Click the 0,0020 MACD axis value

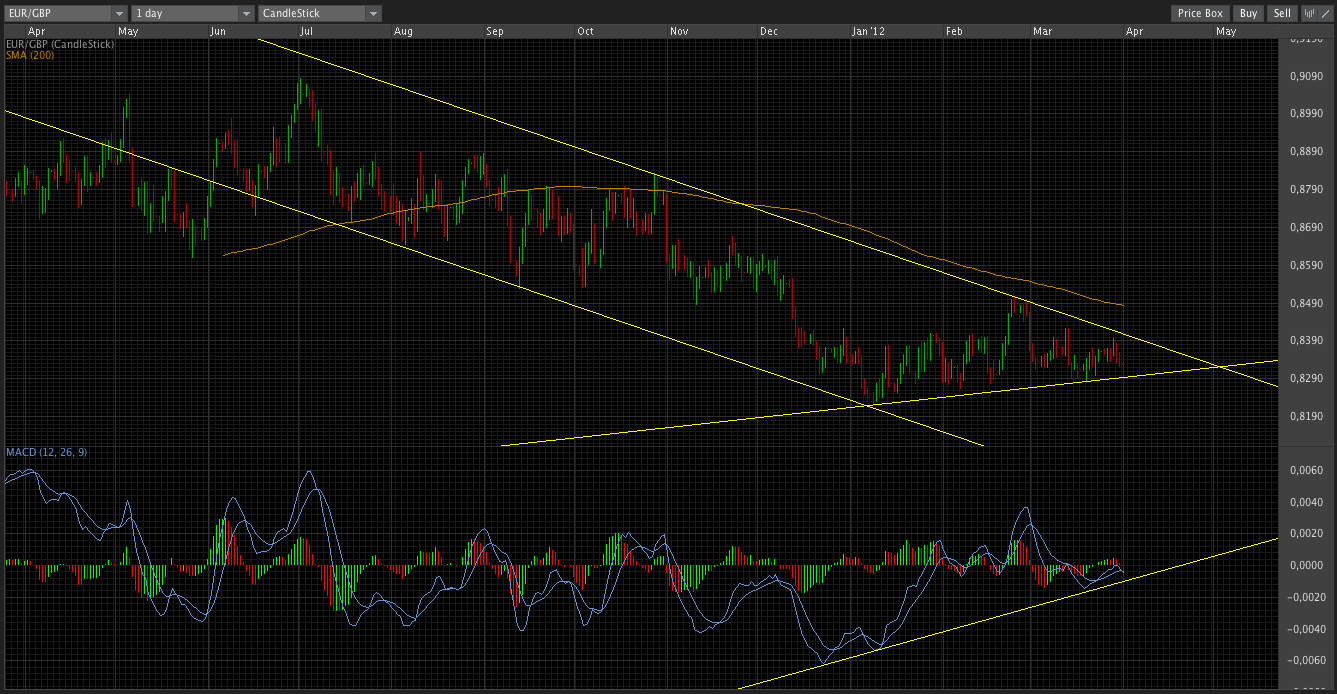tap(1304, 534)
